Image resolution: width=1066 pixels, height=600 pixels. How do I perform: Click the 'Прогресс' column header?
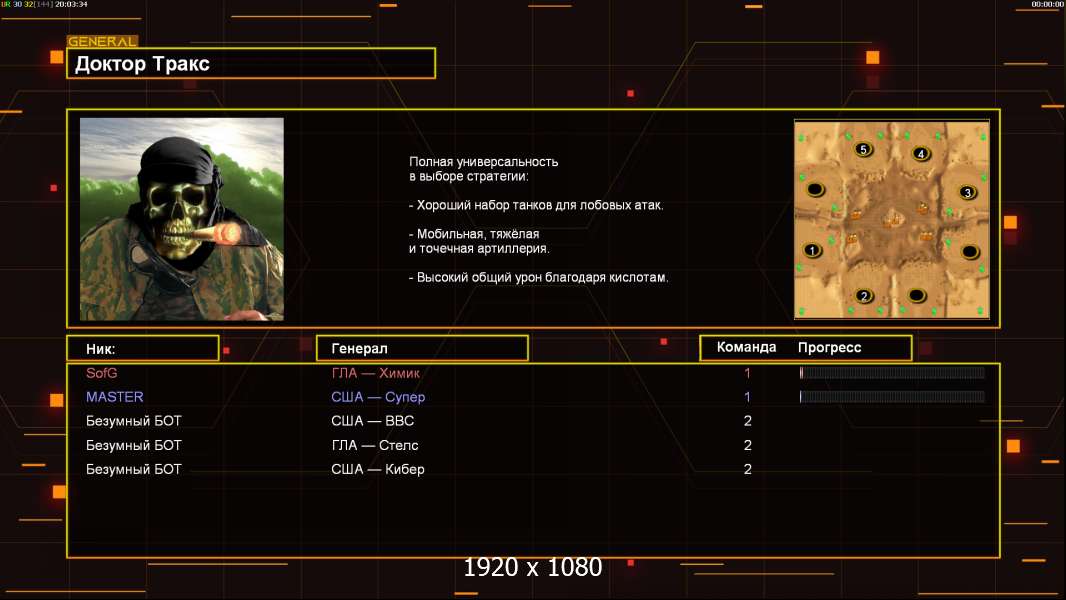point(829,347)
